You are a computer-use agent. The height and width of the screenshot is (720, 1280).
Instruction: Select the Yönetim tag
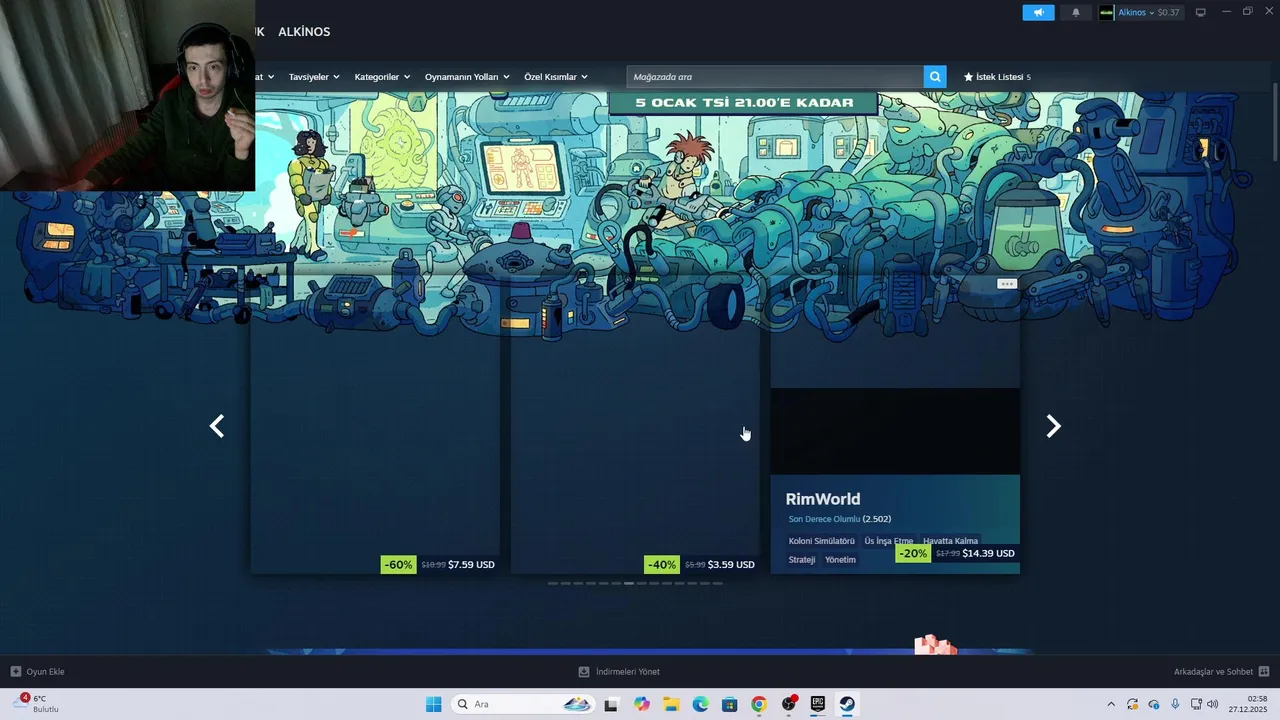pyautogui.click(x=840, y=560)
